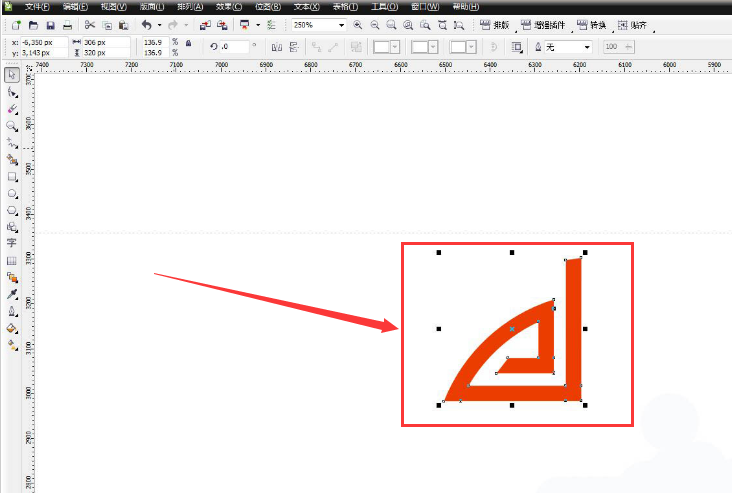Open the 效果(C) menu
This screenshot has height=493, width=732.
[x=229, y=7]
